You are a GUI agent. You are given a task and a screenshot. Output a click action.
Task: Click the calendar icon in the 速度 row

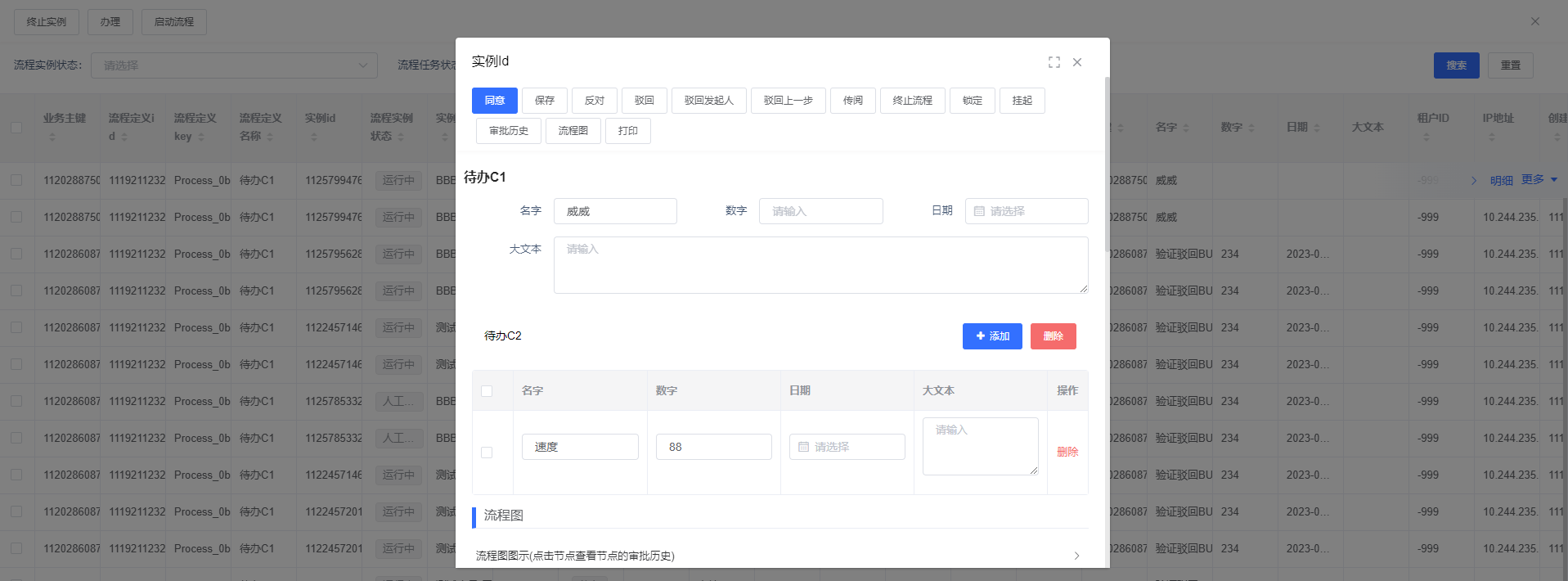click(x=803, y=447)
